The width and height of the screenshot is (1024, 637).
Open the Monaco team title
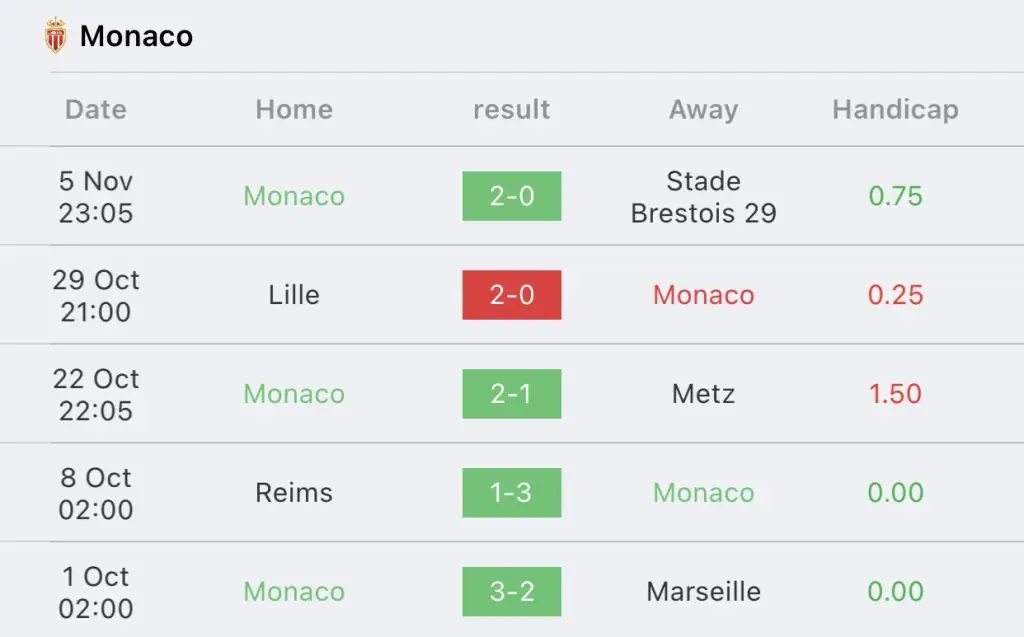point(136,36)
